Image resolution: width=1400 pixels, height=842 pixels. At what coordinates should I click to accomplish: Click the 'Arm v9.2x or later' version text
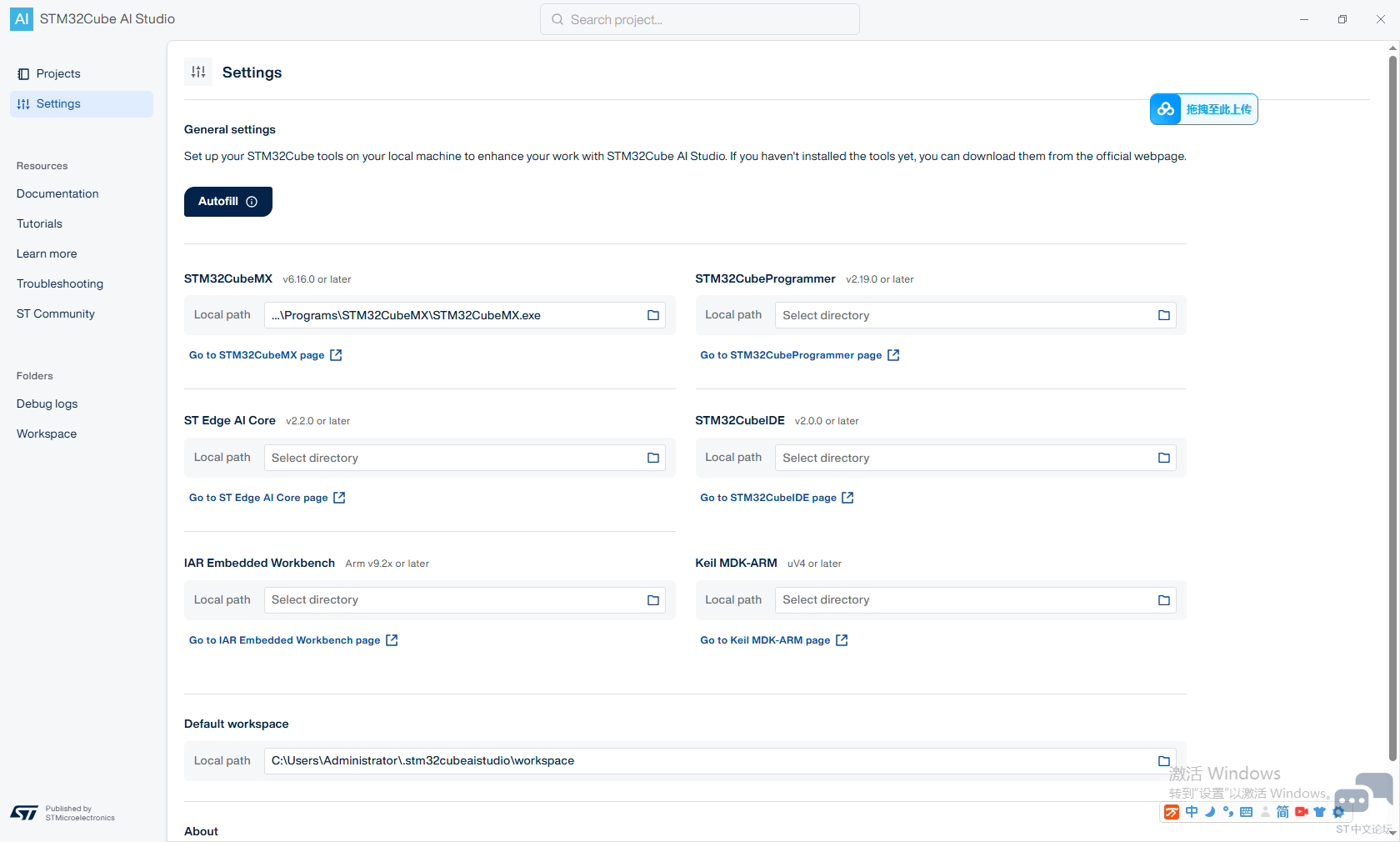click(x=387, y=564)
